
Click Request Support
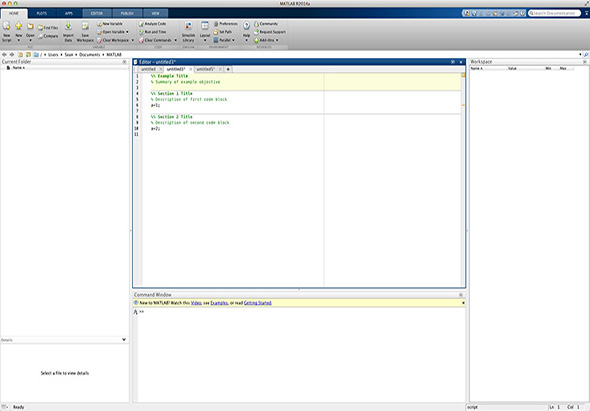click(x=270, y=32)
